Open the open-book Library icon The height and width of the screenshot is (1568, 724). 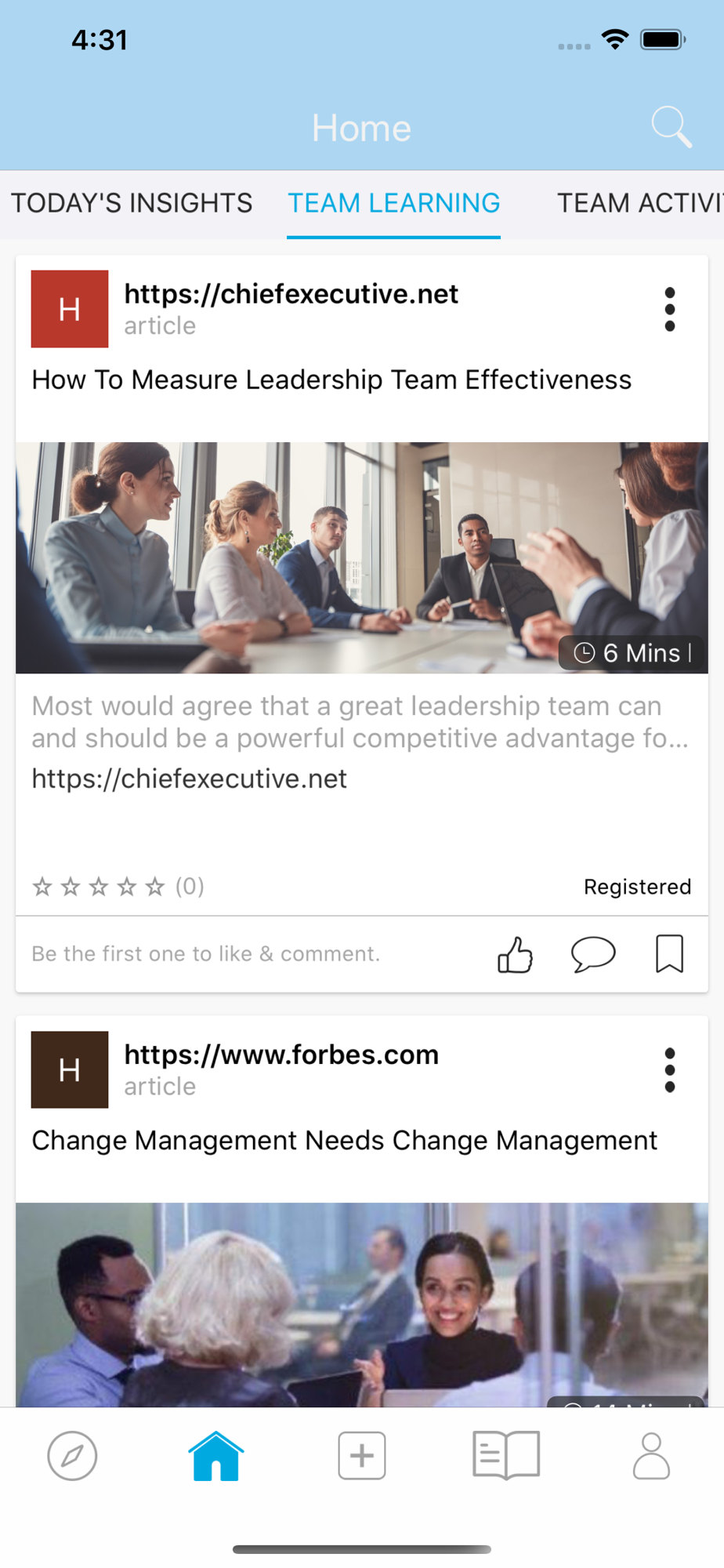[506, 1455]
